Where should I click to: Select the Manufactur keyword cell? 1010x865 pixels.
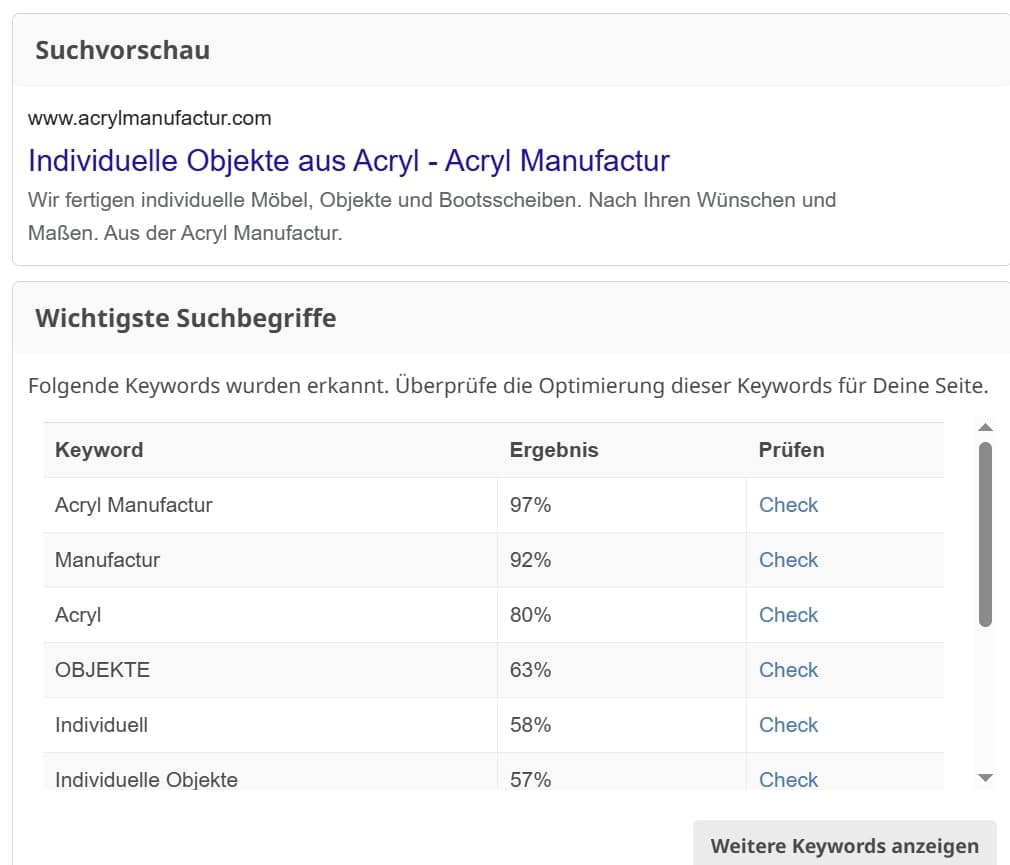(x=270, y=560)
